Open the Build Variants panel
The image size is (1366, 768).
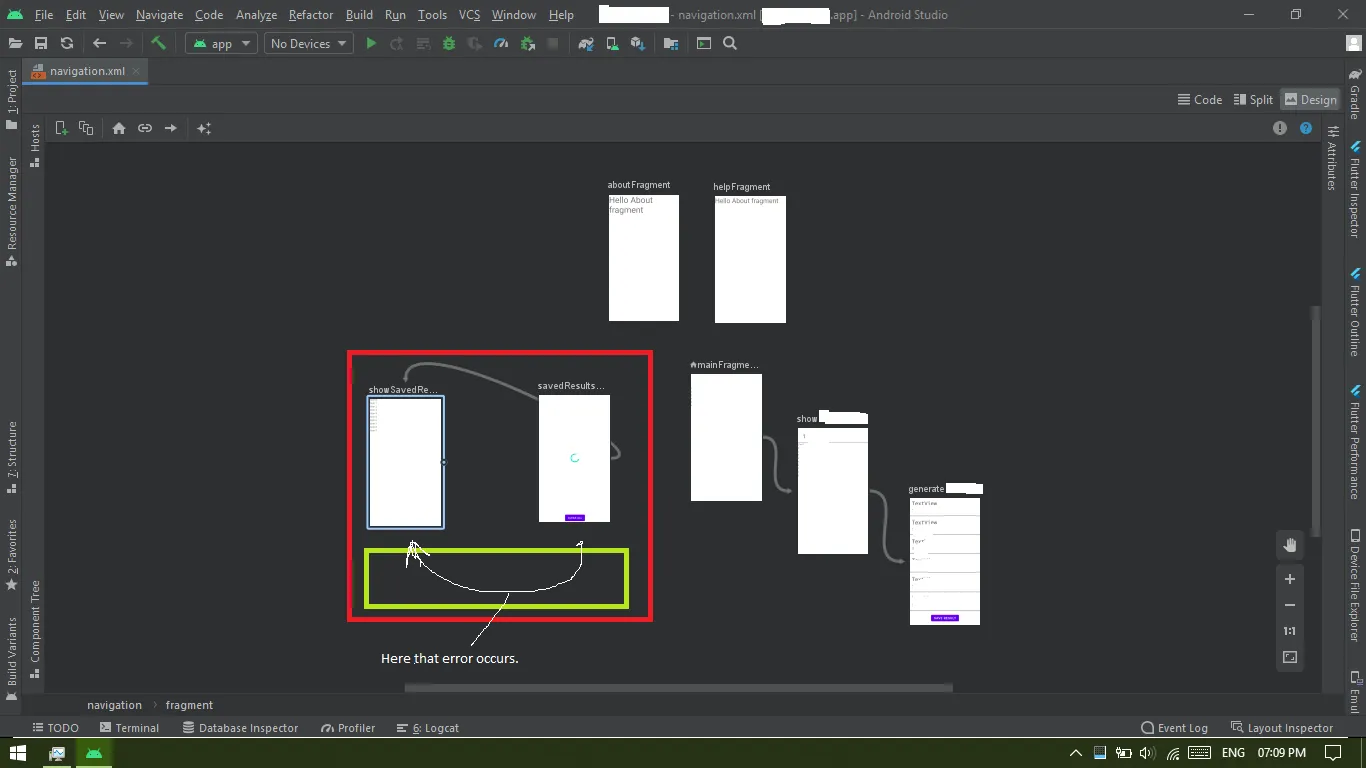12,658
